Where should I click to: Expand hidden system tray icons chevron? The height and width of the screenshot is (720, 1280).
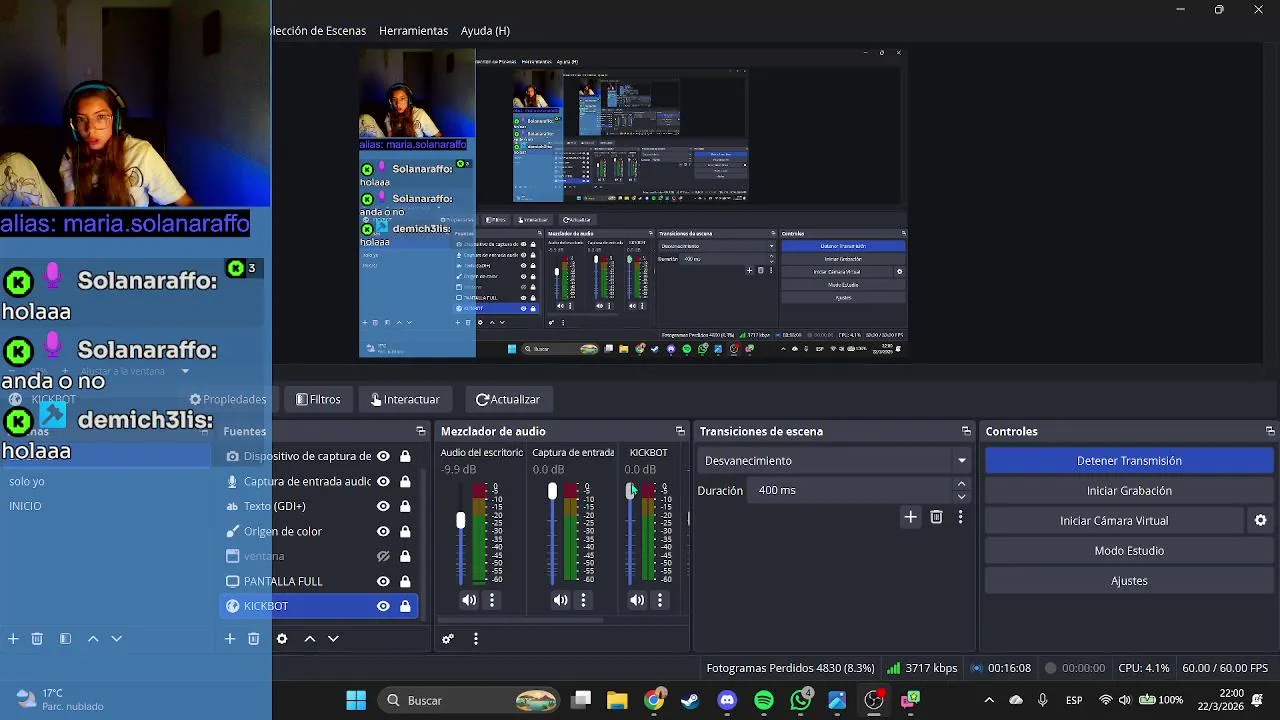point(989,700)
